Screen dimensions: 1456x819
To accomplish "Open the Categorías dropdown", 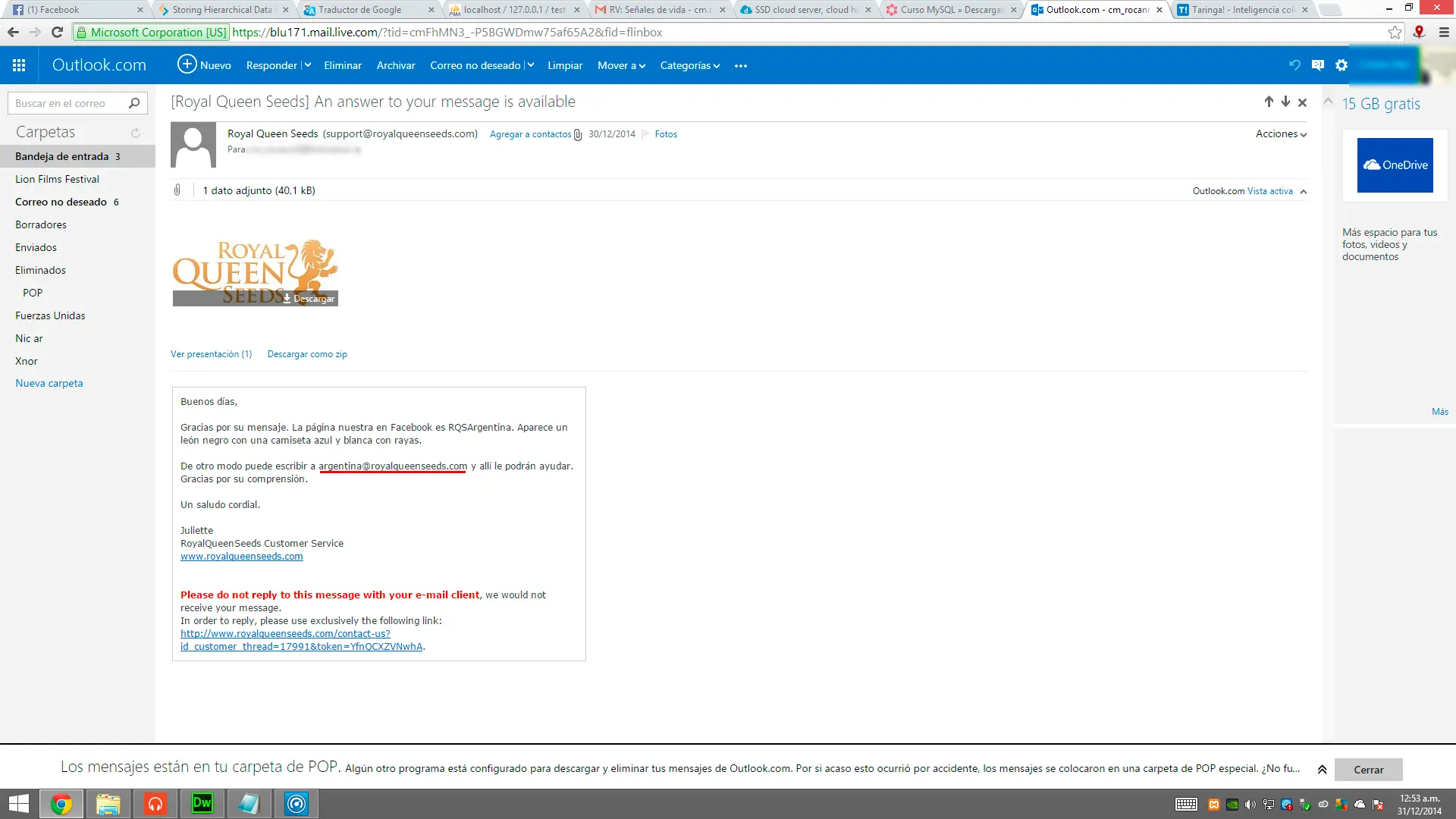I will tap(689, 65).
